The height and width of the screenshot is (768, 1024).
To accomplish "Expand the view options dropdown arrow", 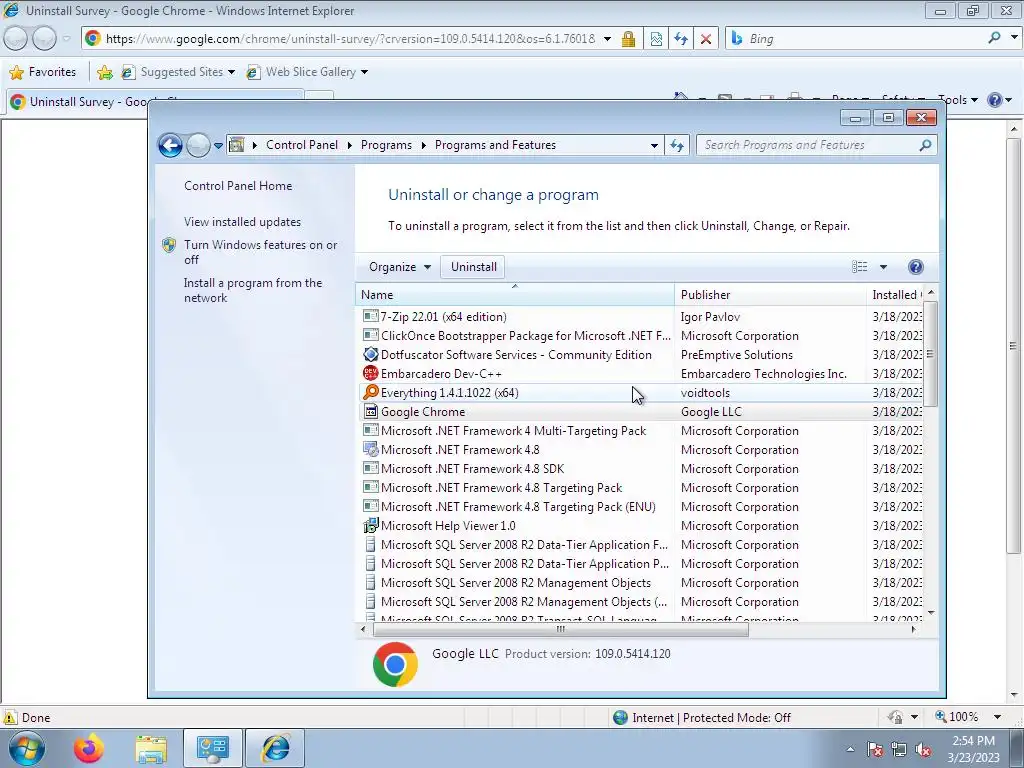I will coord(883,267).
